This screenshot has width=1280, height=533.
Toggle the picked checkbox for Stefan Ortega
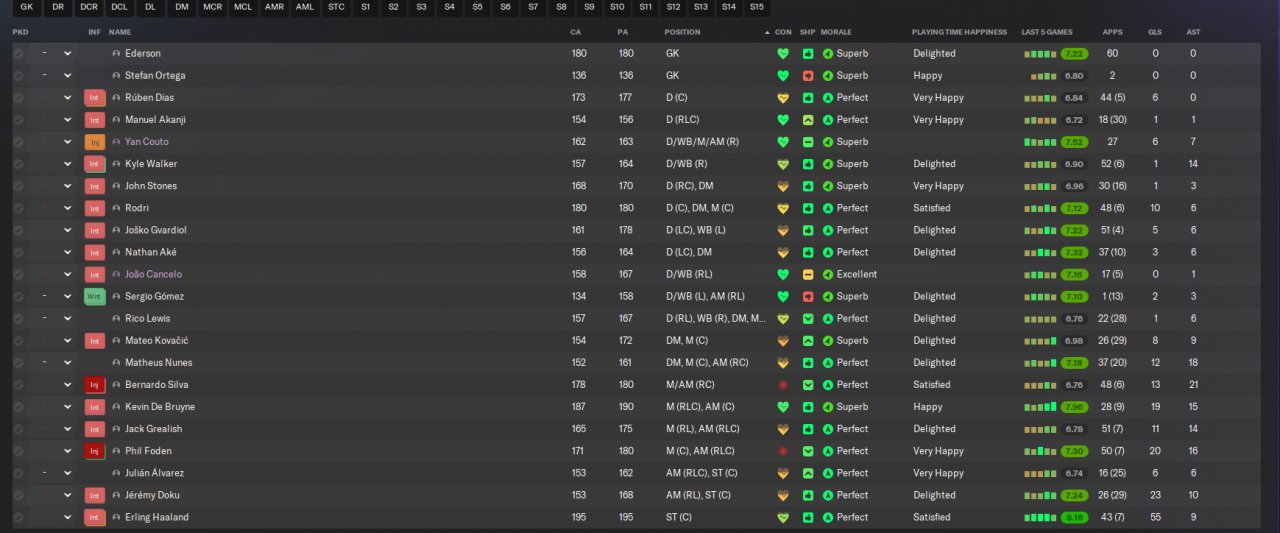point(18,75)
